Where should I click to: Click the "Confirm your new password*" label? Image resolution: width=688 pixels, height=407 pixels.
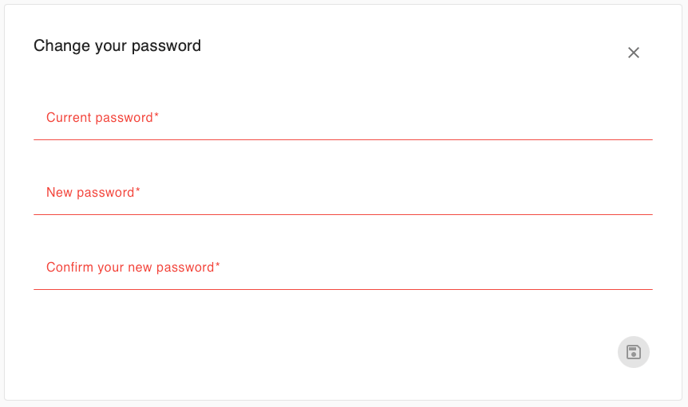(x=133, y=268)
